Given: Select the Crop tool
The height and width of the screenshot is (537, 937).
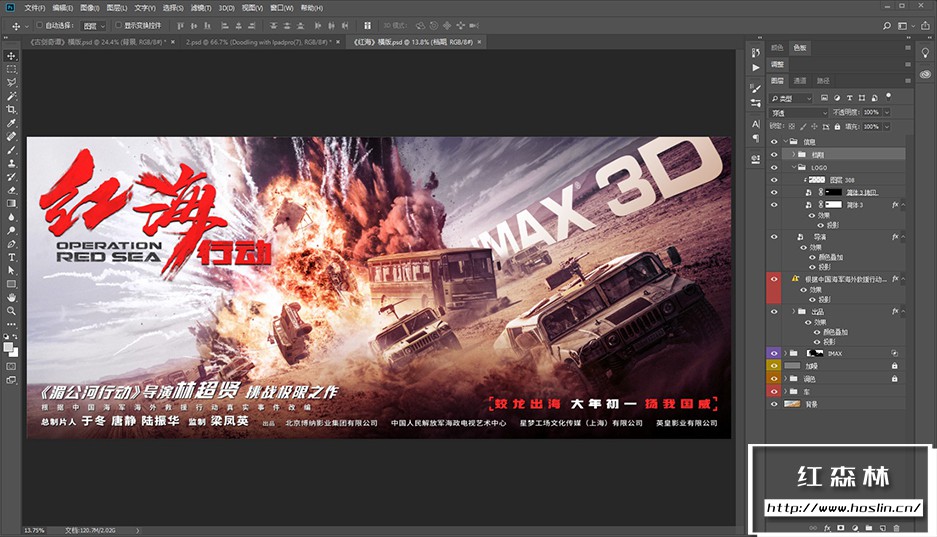Looking at the screenshot, I should coord(11,109).
